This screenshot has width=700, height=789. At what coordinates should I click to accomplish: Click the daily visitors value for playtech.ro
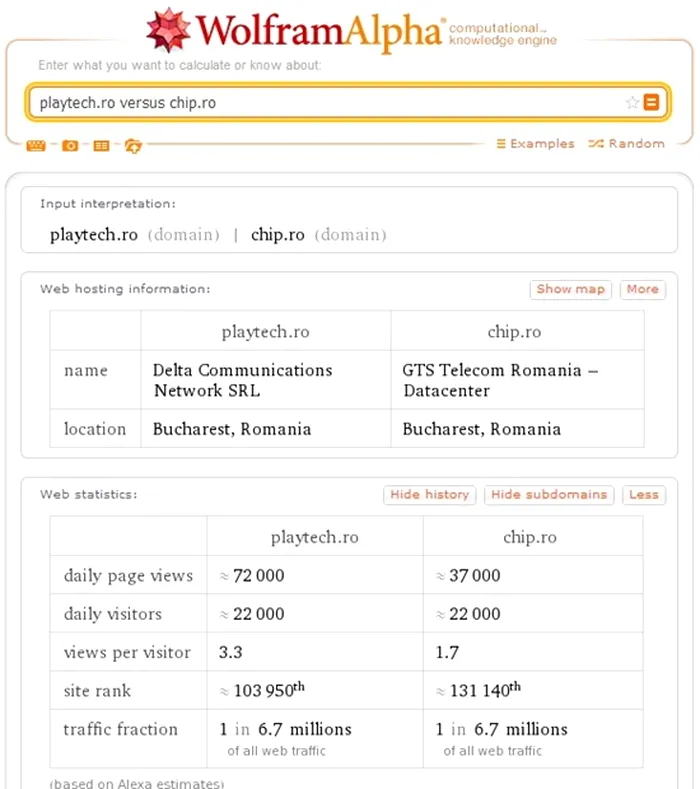(x=252, y=614)
